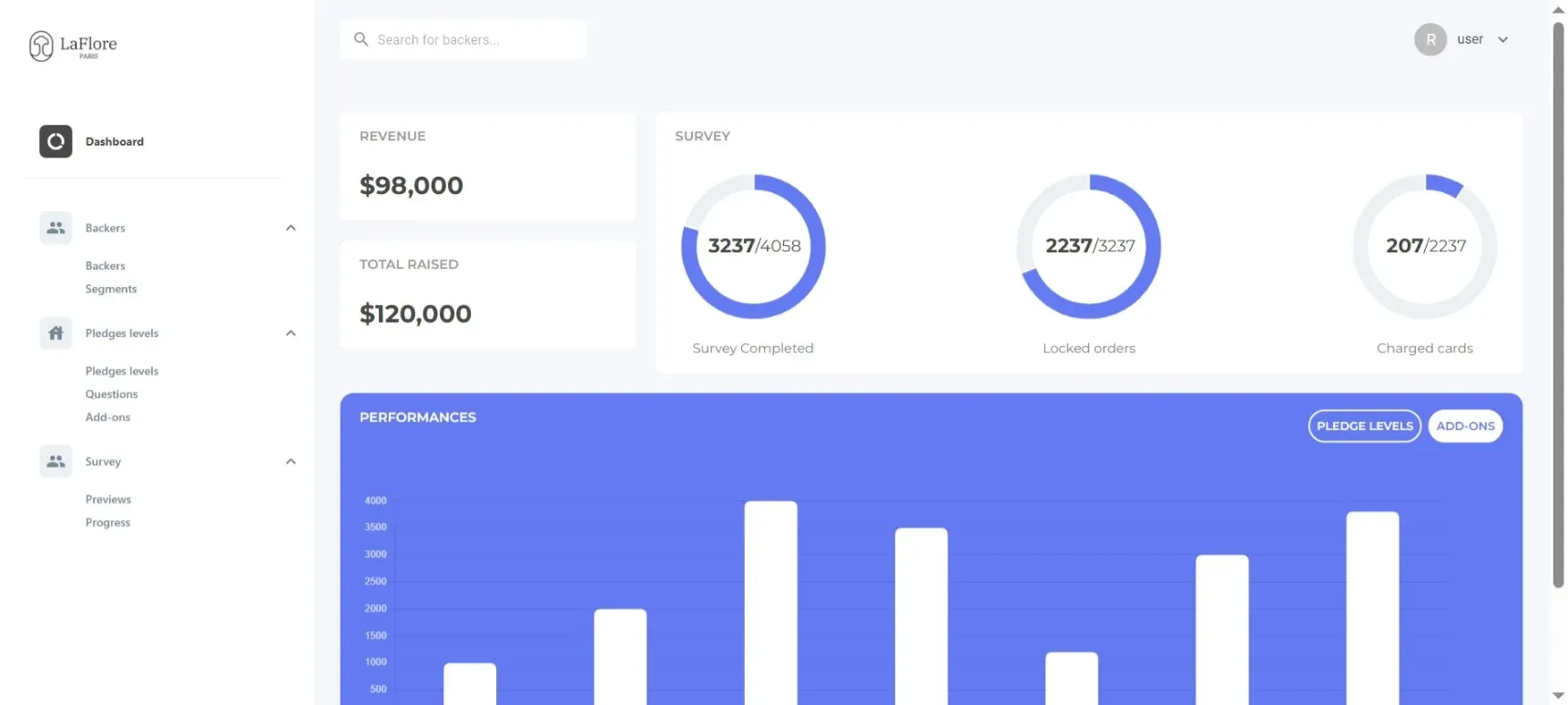Click the LaFlore Paris logo
This screenshot has width=1568, height=705.
tap(73, 46)
